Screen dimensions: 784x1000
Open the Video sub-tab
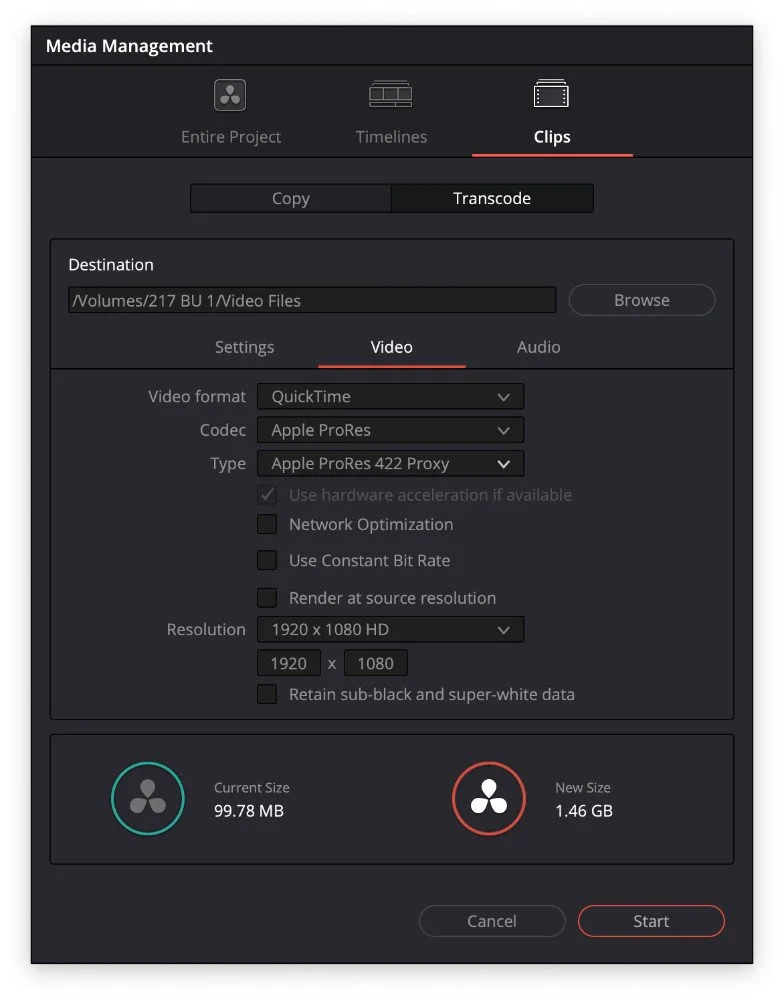click(392, 347)
